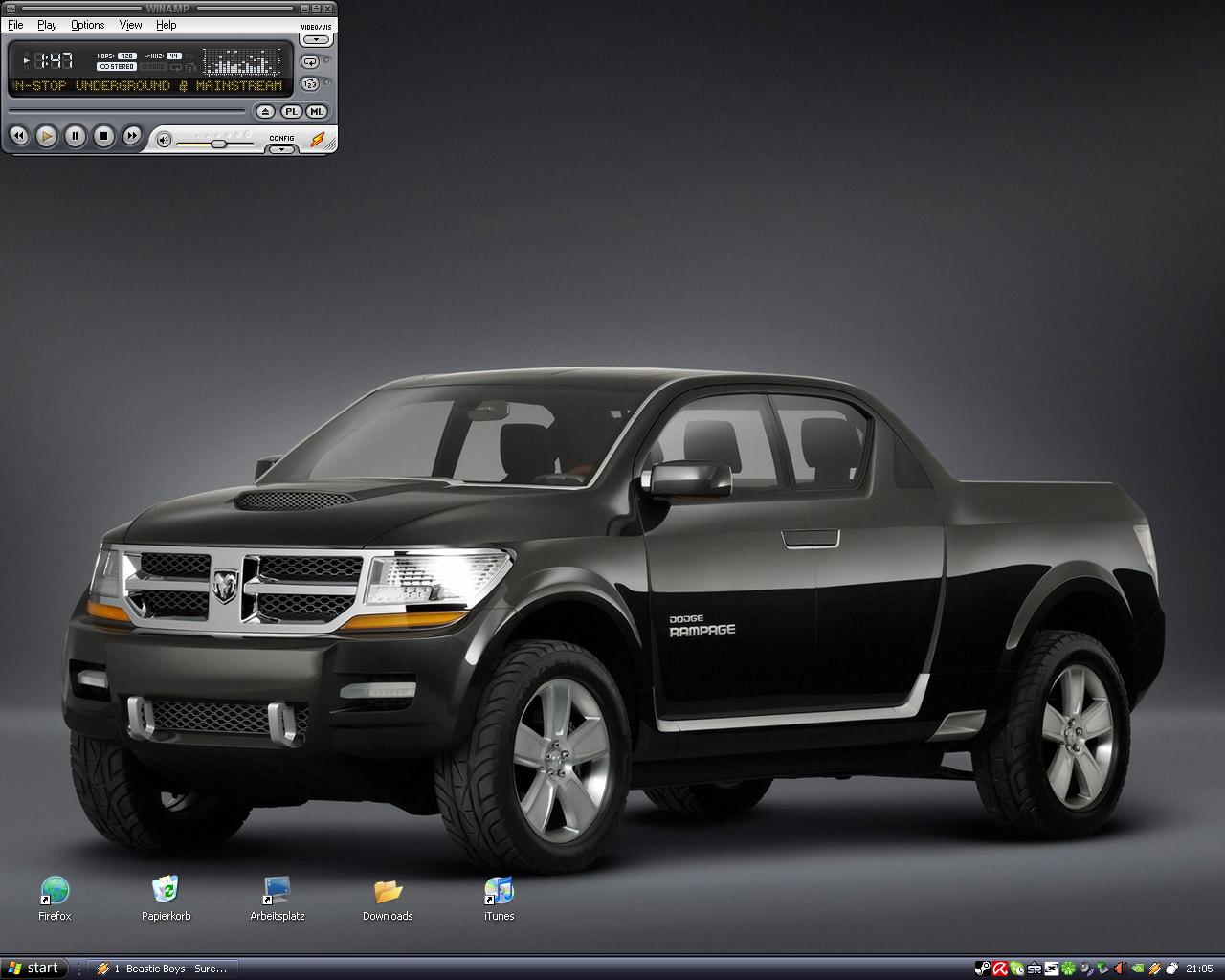Open the Winamp View menu

pos(131,25)
